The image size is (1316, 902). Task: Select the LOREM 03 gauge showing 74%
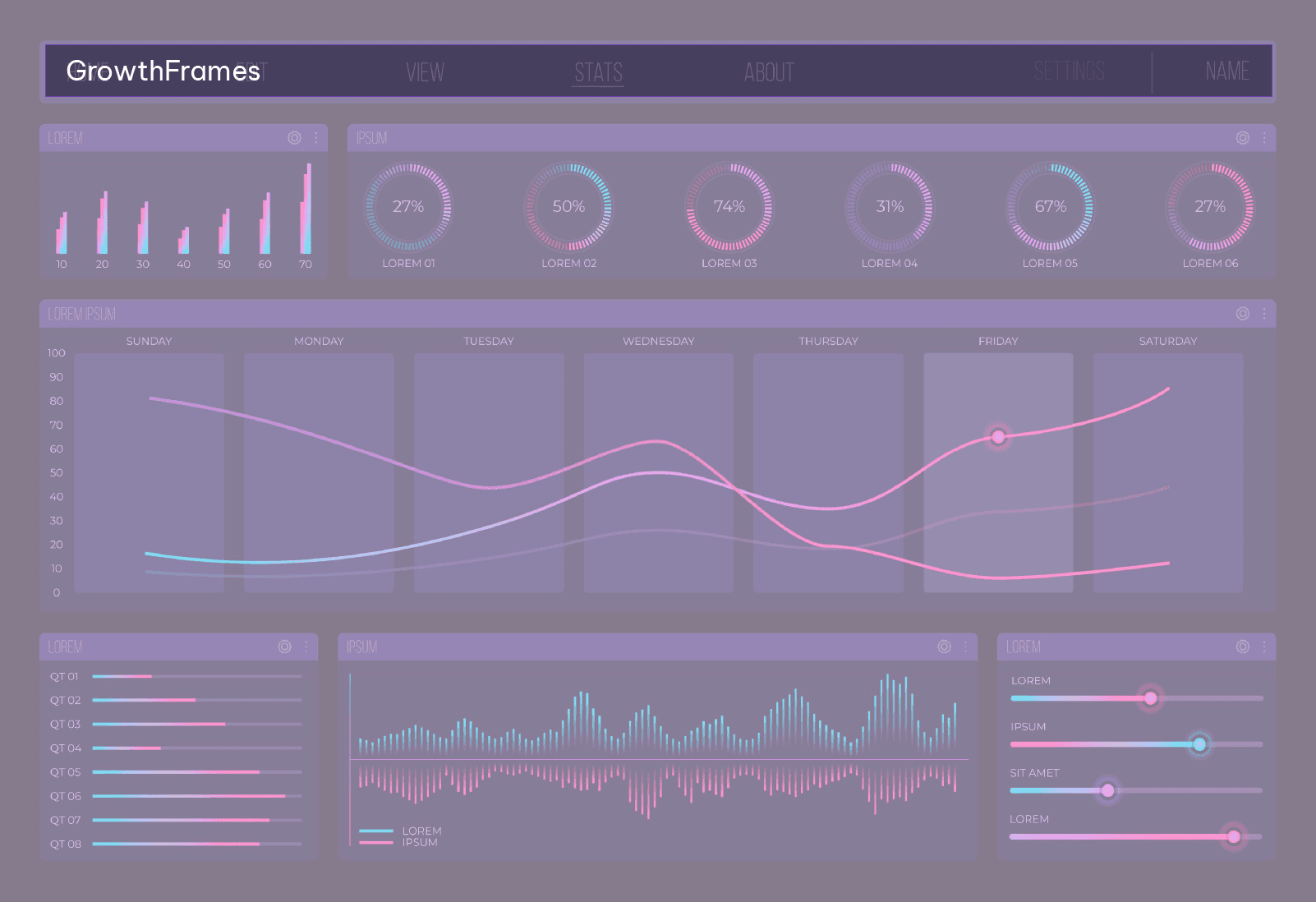(729, 206)
